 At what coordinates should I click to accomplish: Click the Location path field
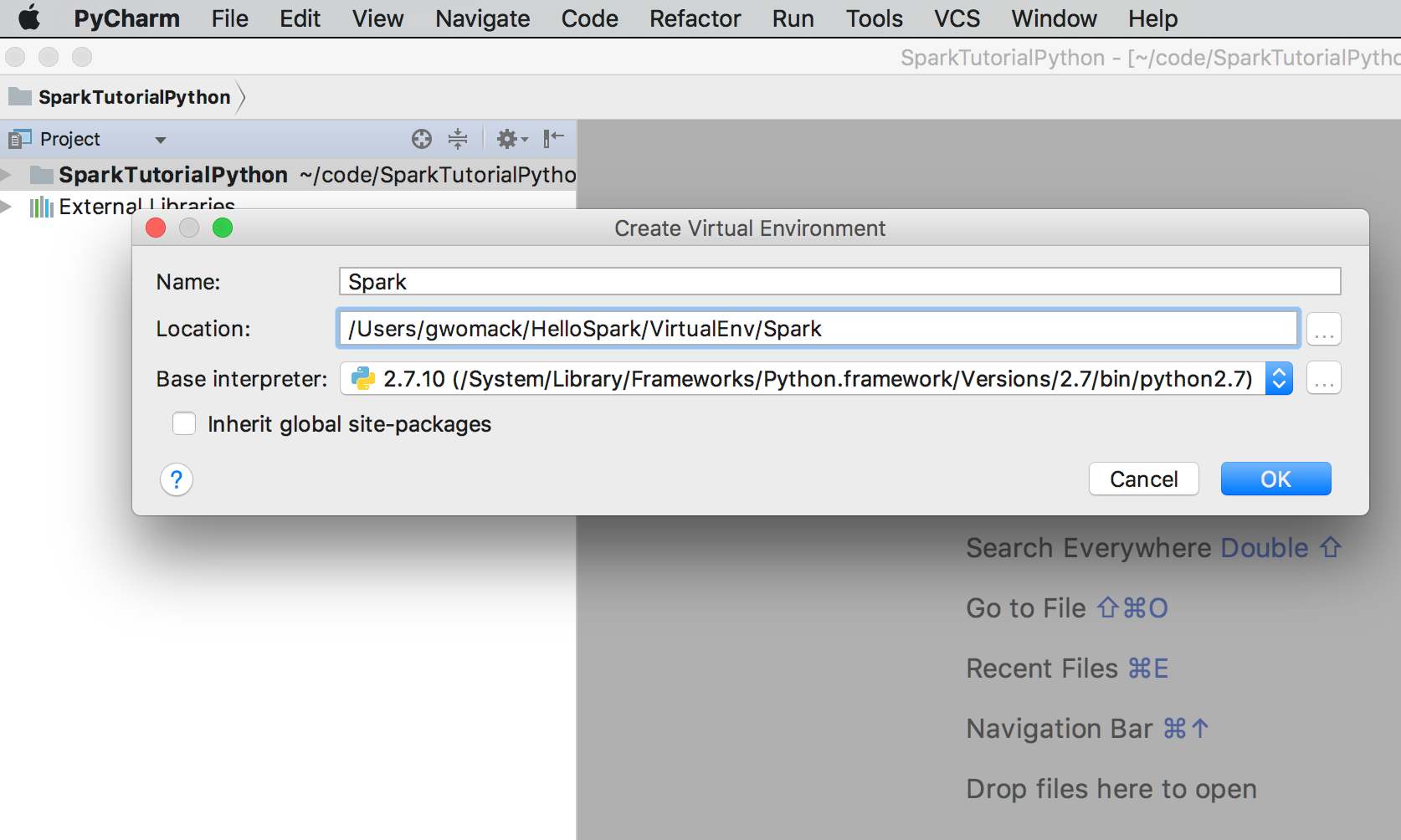[818, 329]
